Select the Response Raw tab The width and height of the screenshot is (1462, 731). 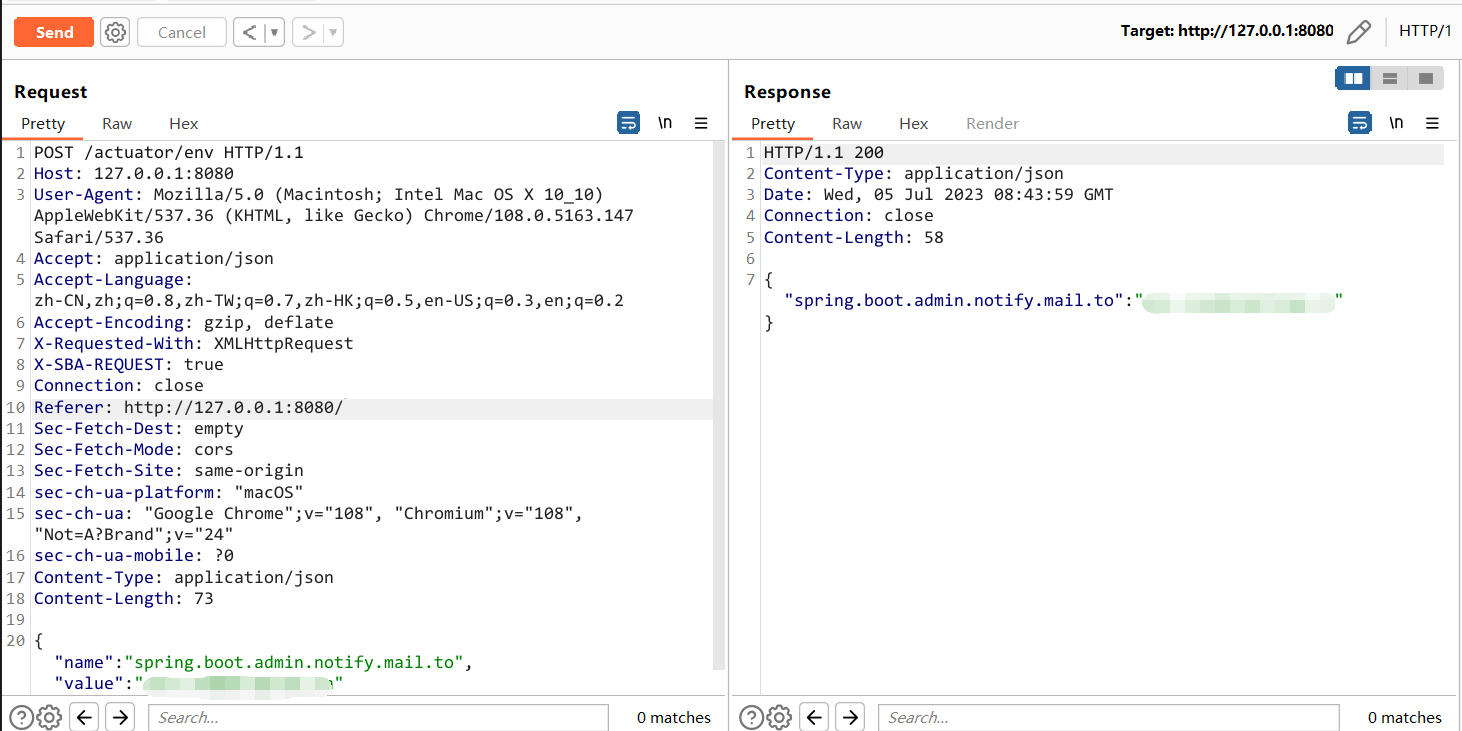(847, 123)
